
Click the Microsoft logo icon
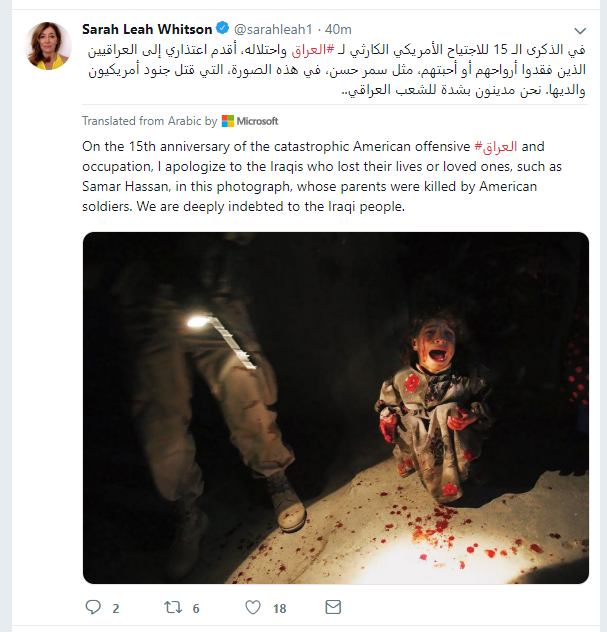coord(228,121)
